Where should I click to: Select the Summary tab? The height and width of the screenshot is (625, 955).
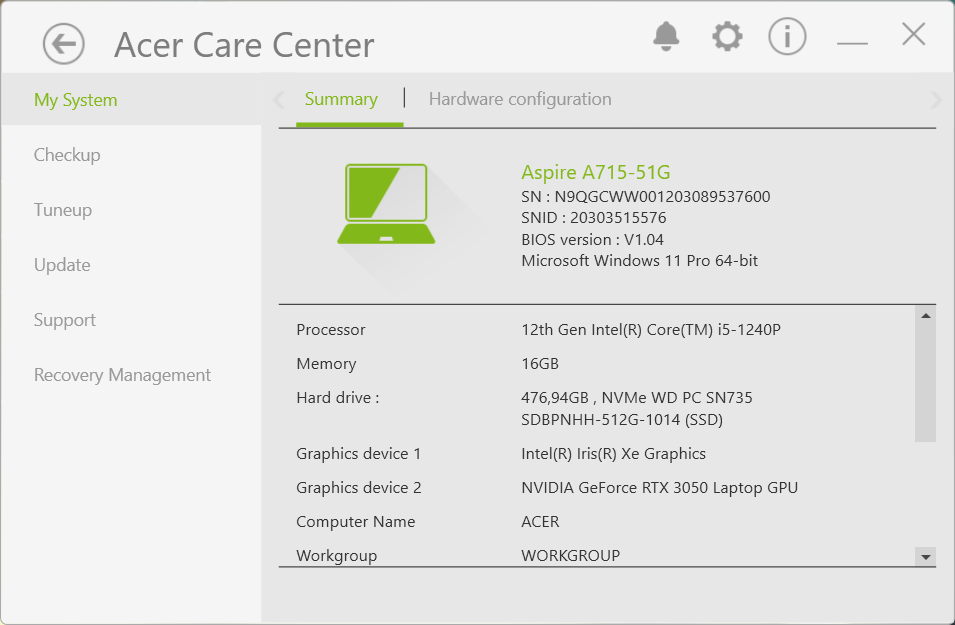pos(341,98)
